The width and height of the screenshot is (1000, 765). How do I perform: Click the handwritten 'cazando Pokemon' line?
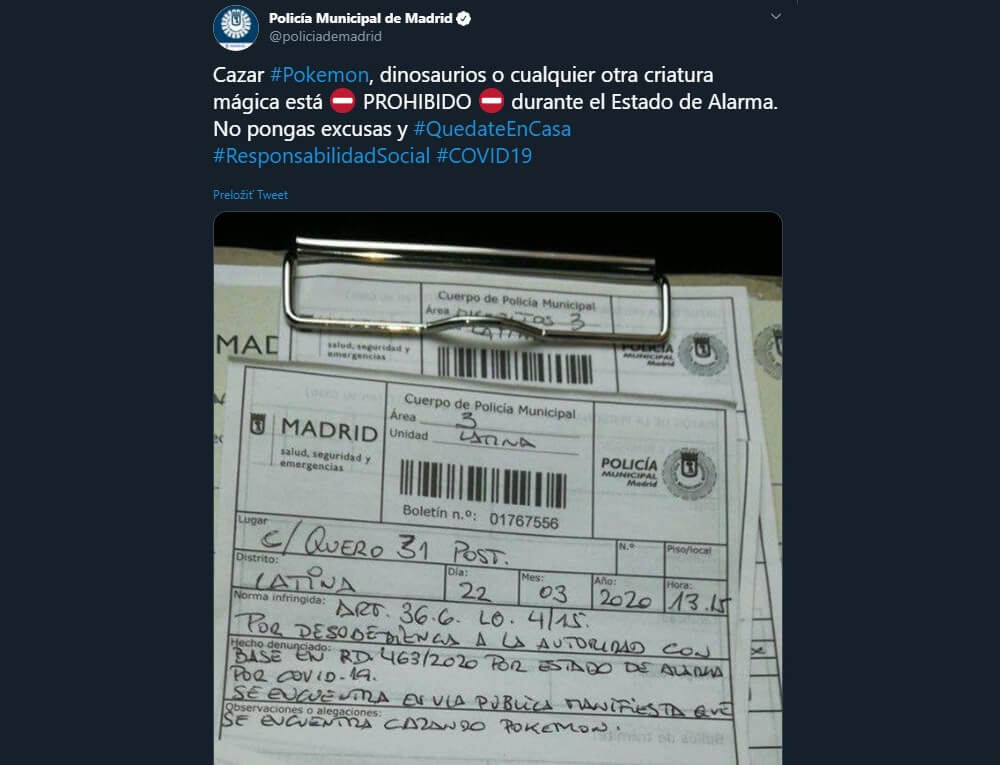point(421,724)
